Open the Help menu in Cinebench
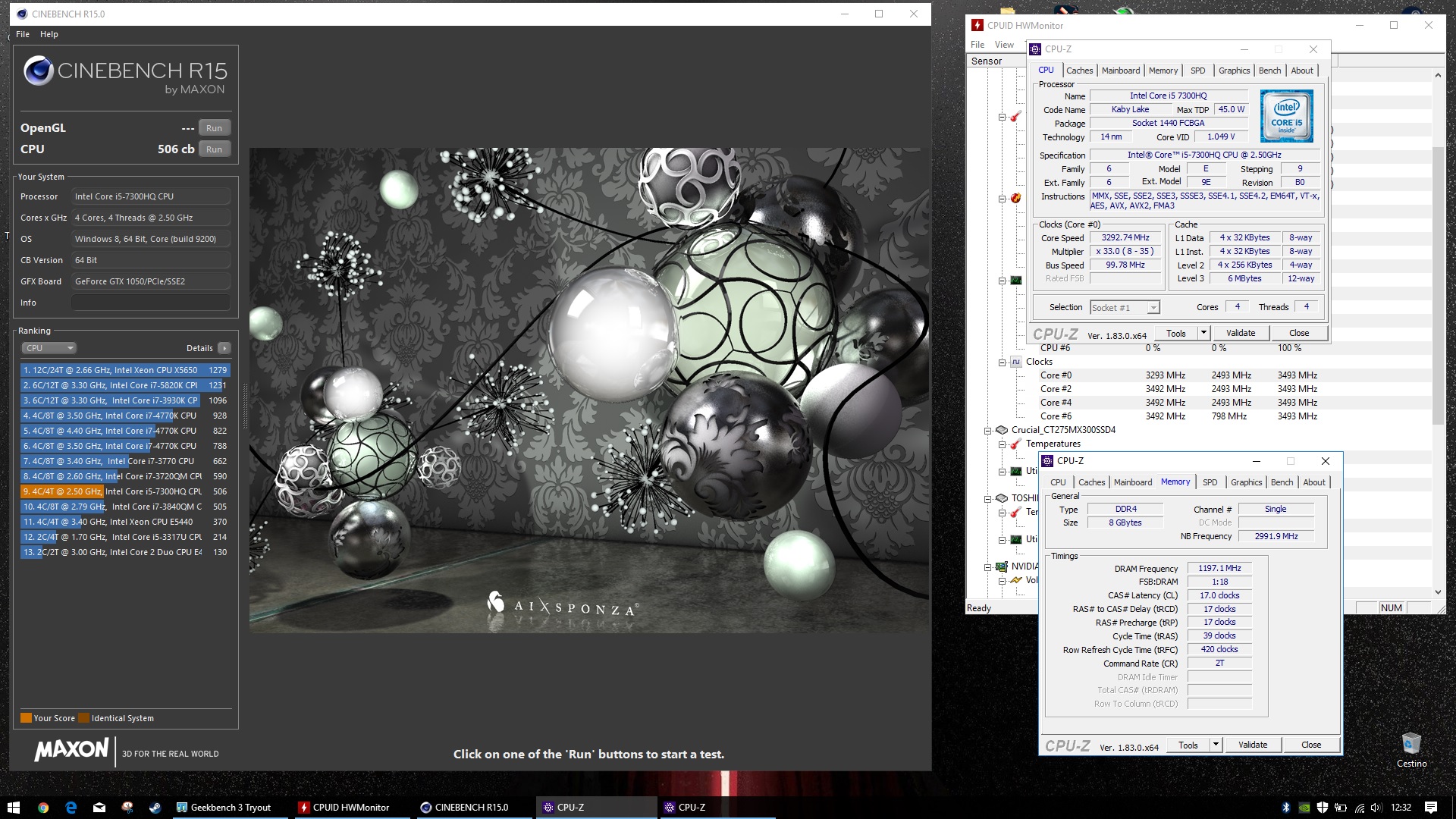The image size is (1456, 819). click(x=49, y=34)
